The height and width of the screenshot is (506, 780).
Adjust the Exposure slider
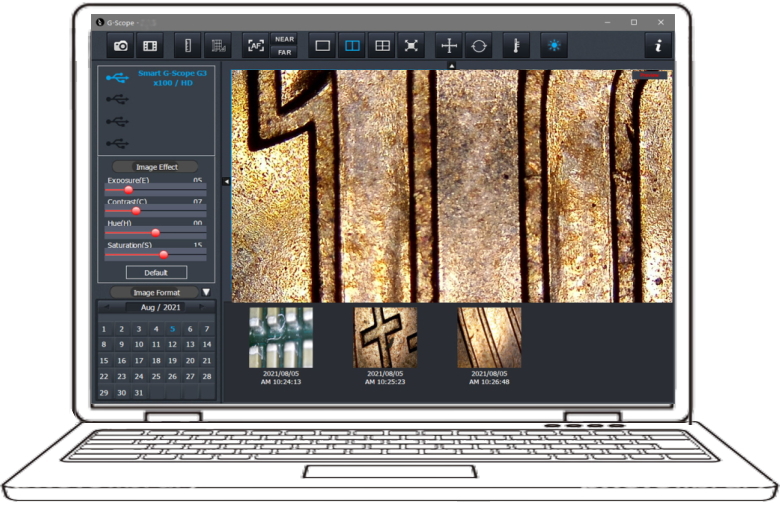point(128,190)
